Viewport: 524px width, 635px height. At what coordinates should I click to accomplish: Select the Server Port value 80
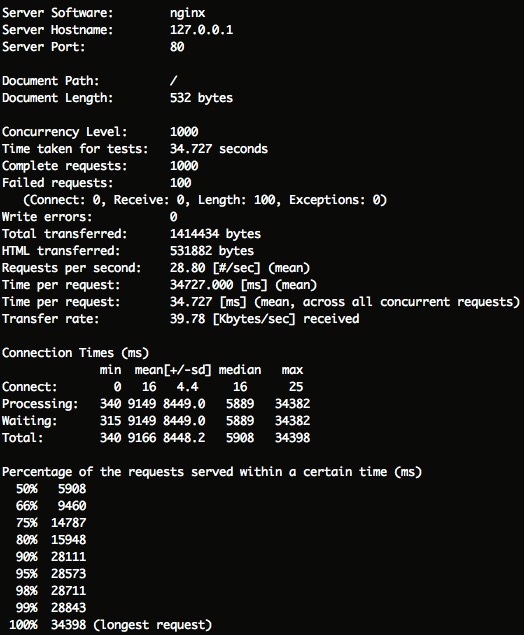pos(177,47)
